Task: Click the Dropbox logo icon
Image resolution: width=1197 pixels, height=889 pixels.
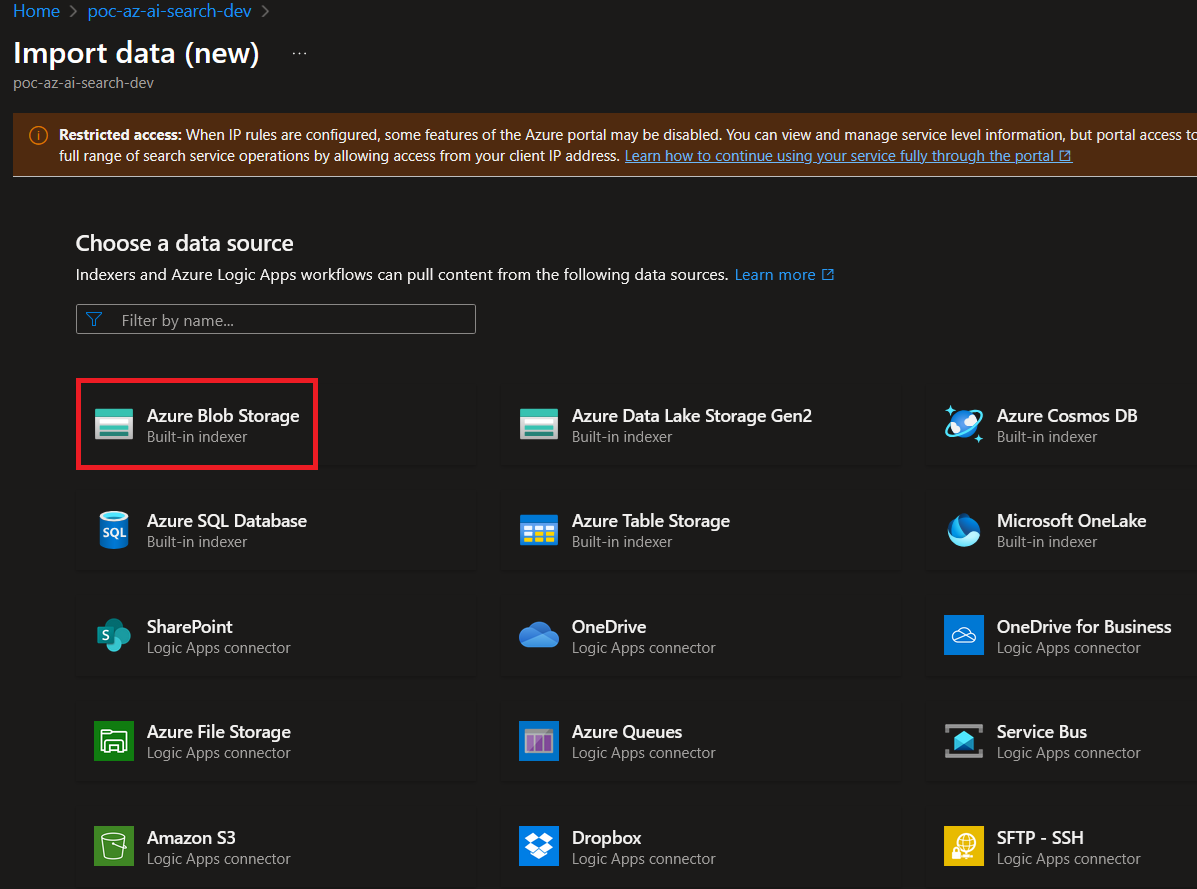Action: tap(538, 846)
